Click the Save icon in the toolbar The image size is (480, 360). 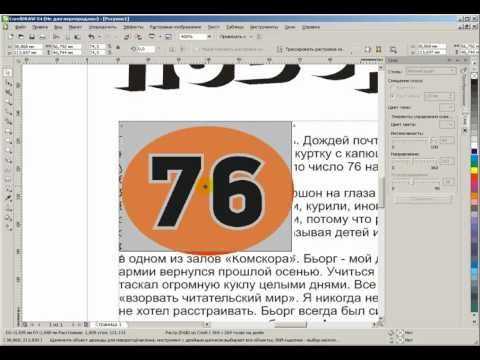tap(32, 37)
